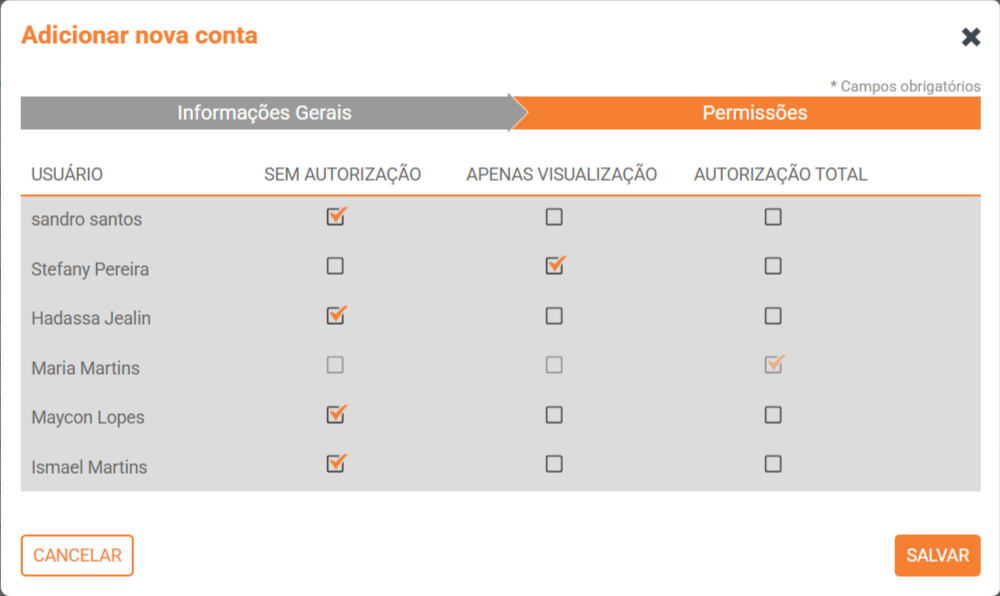Select the Permissões step tab
This screenshot has width=1000, height=596.
[754, 113]
